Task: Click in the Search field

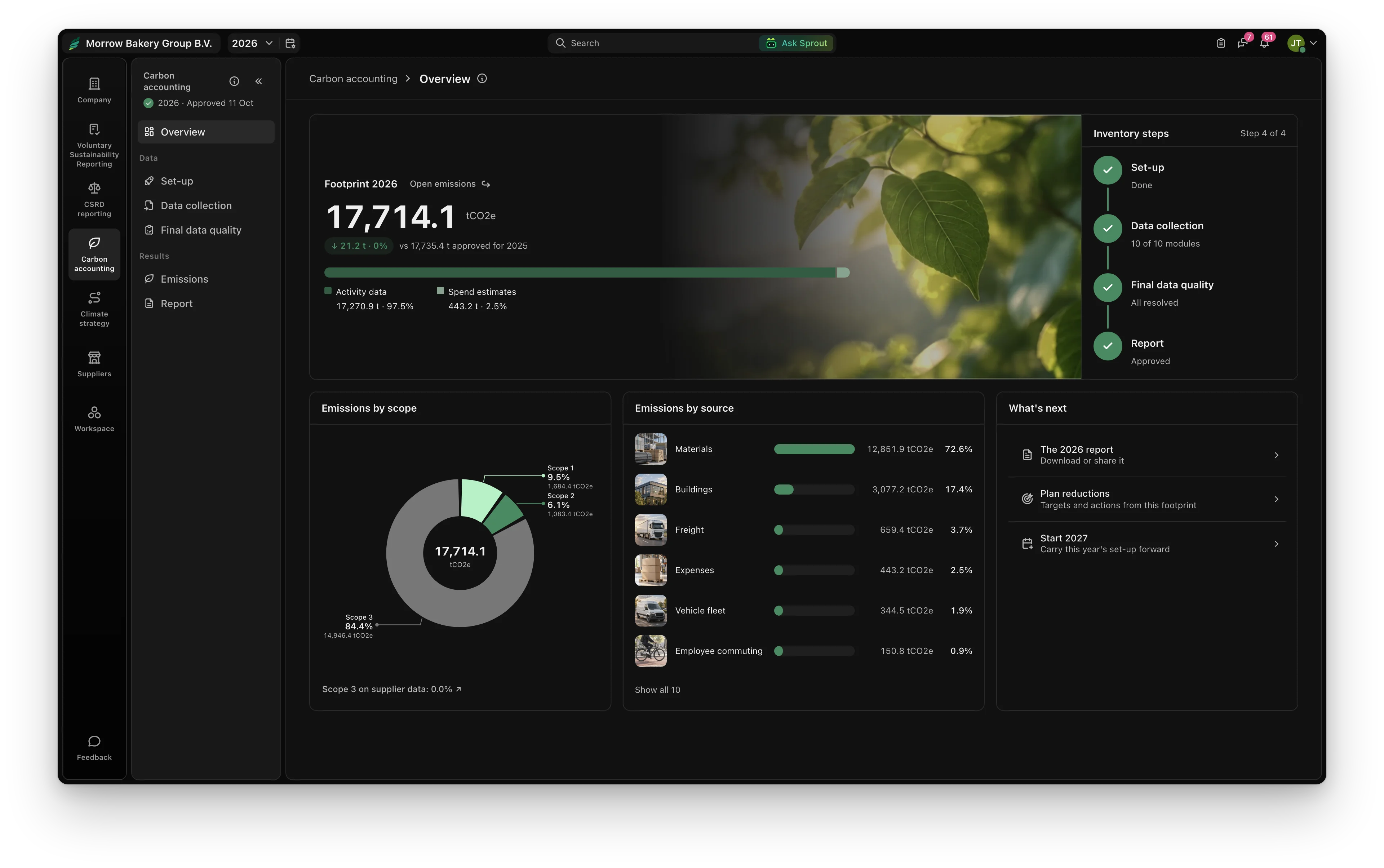Action: pos(655,43)
